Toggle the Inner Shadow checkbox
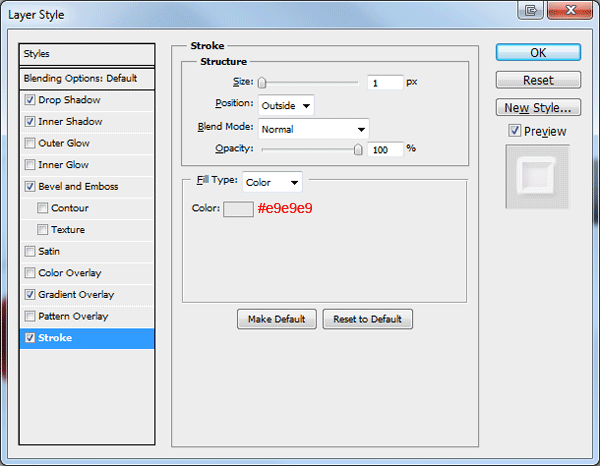Screen dimensions: 600x466 [30, 122]
